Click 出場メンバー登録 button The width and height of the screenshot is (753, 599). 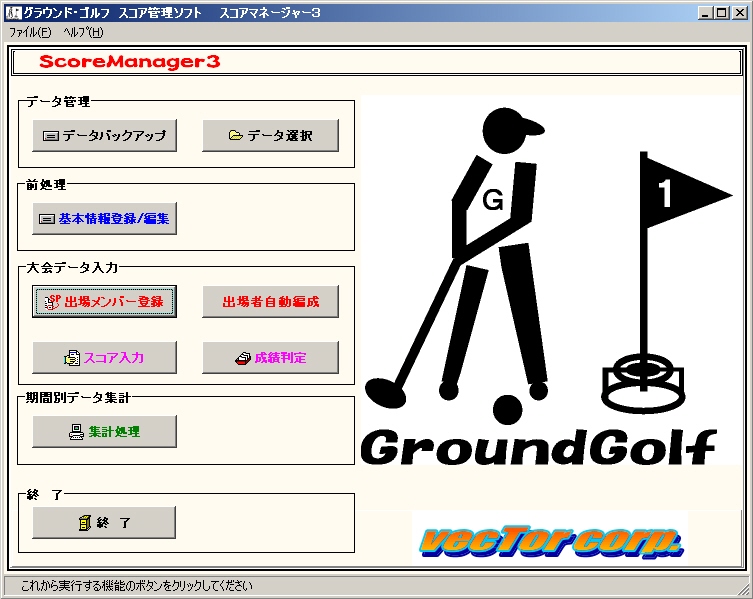coord(104,302)
